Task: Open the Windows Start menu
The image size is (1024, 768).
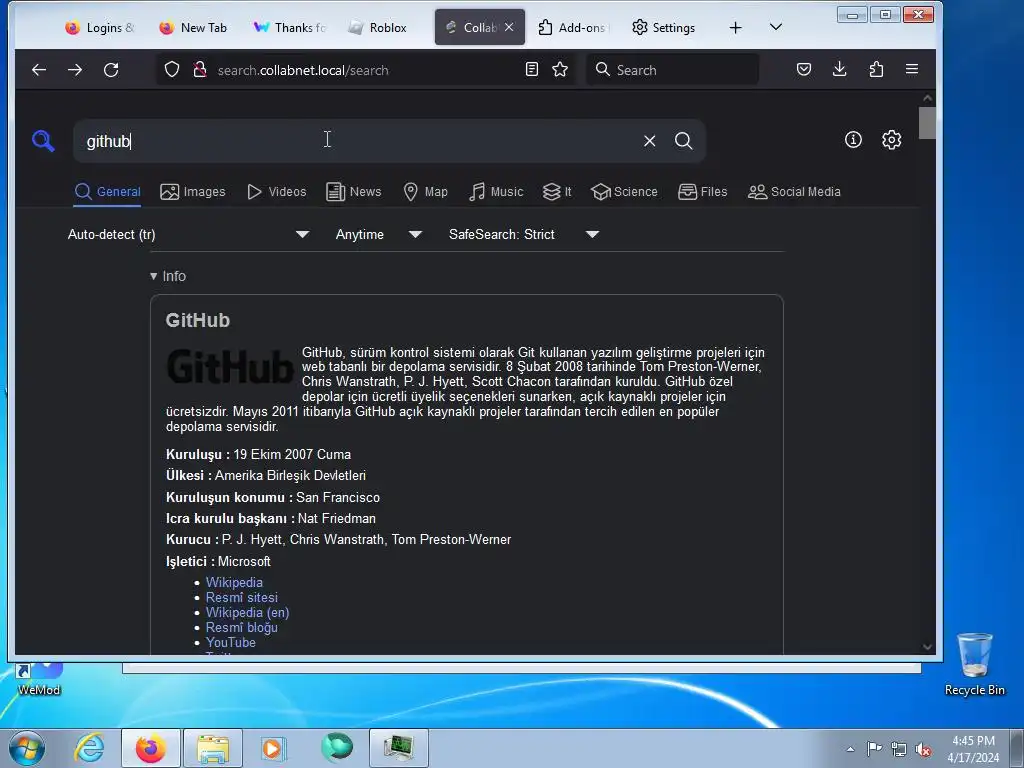Action: [26, 748]
